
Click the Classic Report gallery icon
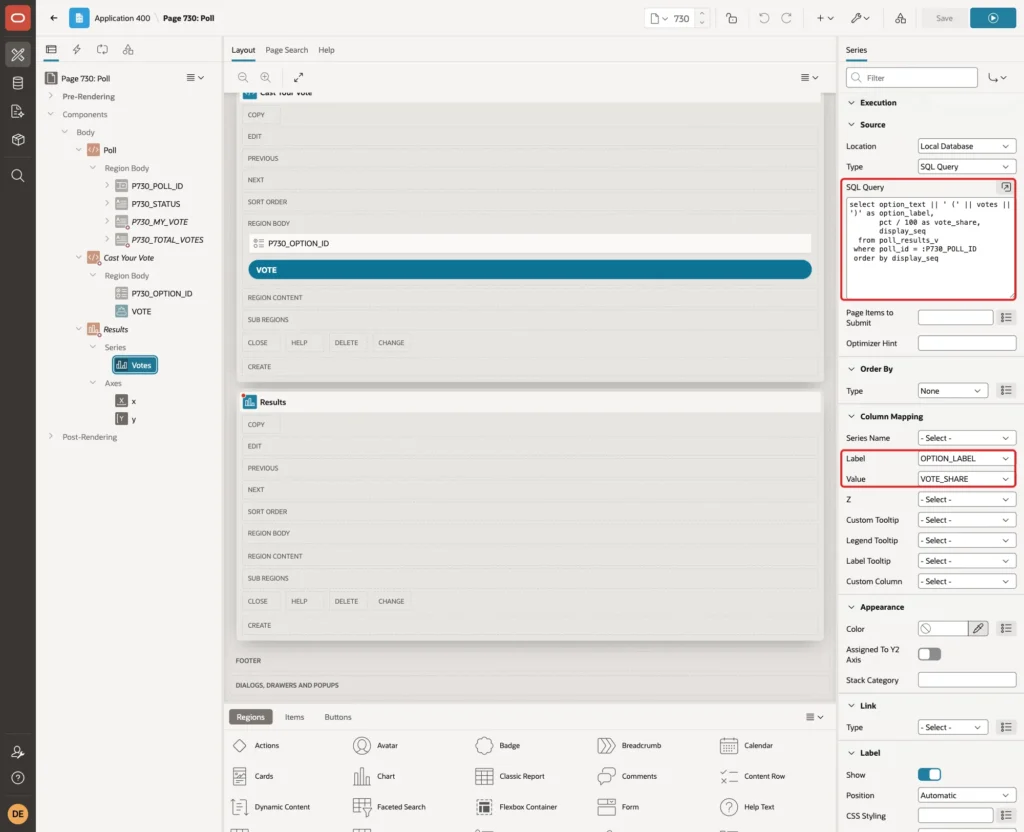click(x=484, y=776)
